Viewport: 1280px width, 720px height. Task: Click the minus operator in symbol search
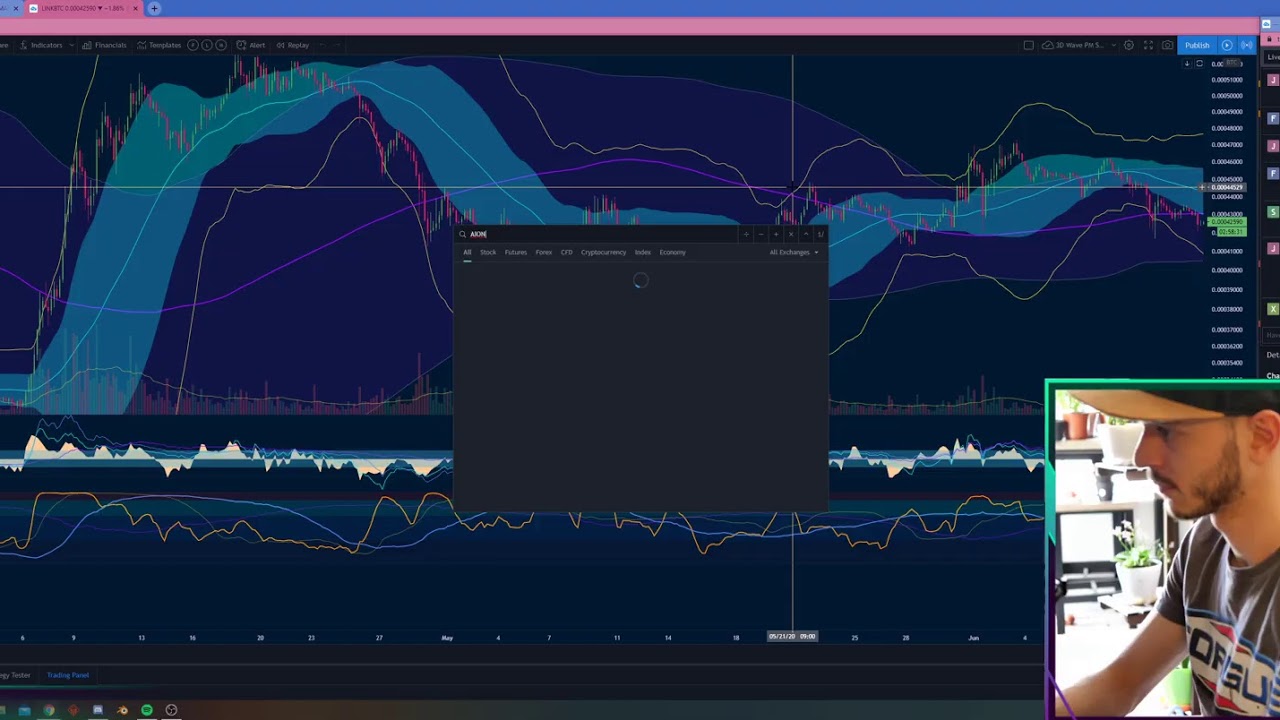coord(761,234)
